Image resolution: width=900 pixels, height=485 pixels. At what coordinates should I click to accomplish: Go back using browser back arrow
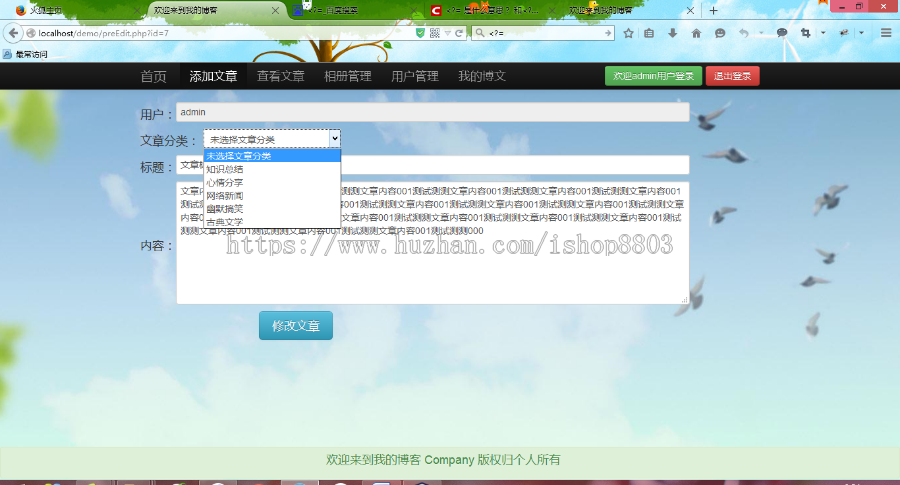13,33
